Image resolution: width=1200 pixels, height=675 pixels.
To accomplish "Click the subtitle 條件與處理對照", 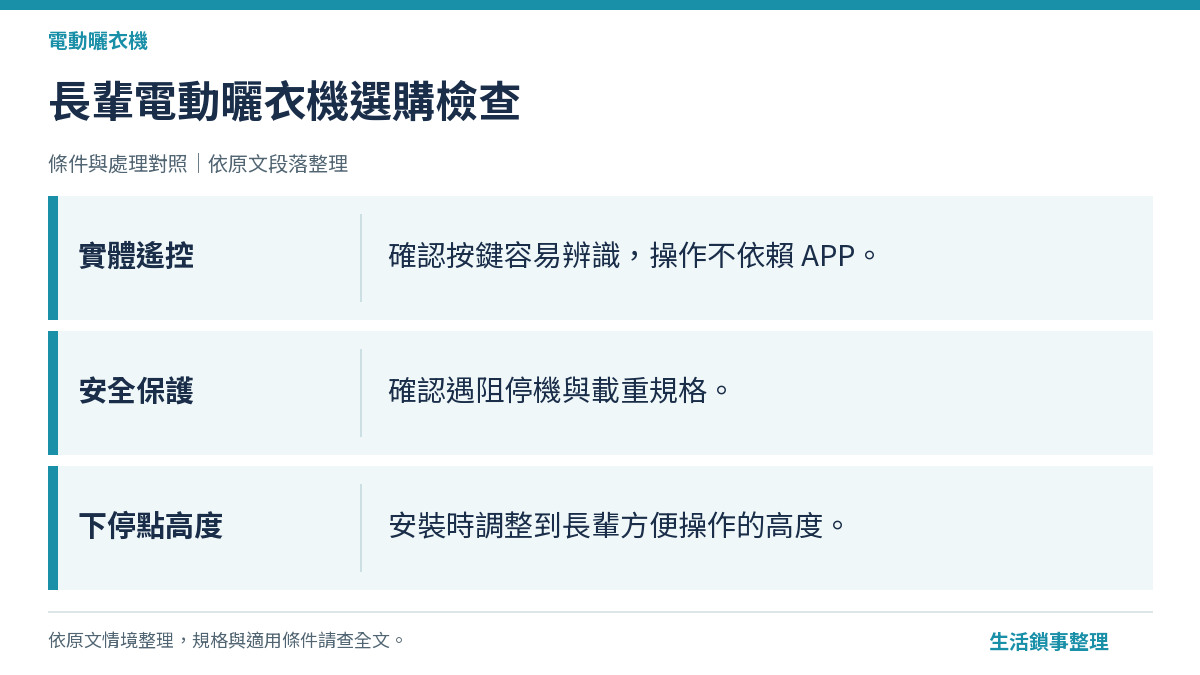I will pyautogui.click(x=118, y=164).
